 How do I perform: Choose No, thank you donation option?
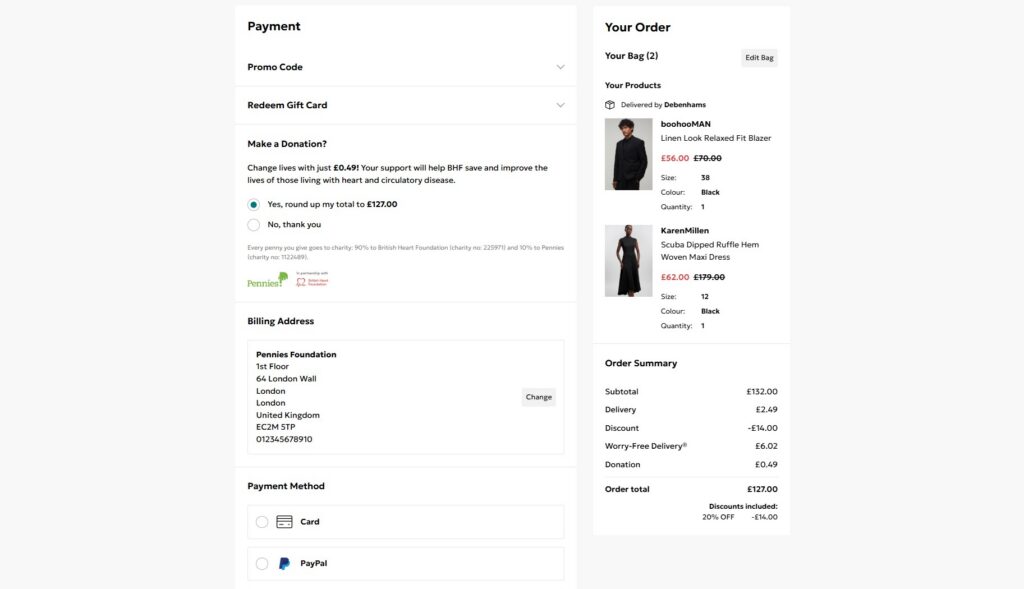[x=254, y=225]
